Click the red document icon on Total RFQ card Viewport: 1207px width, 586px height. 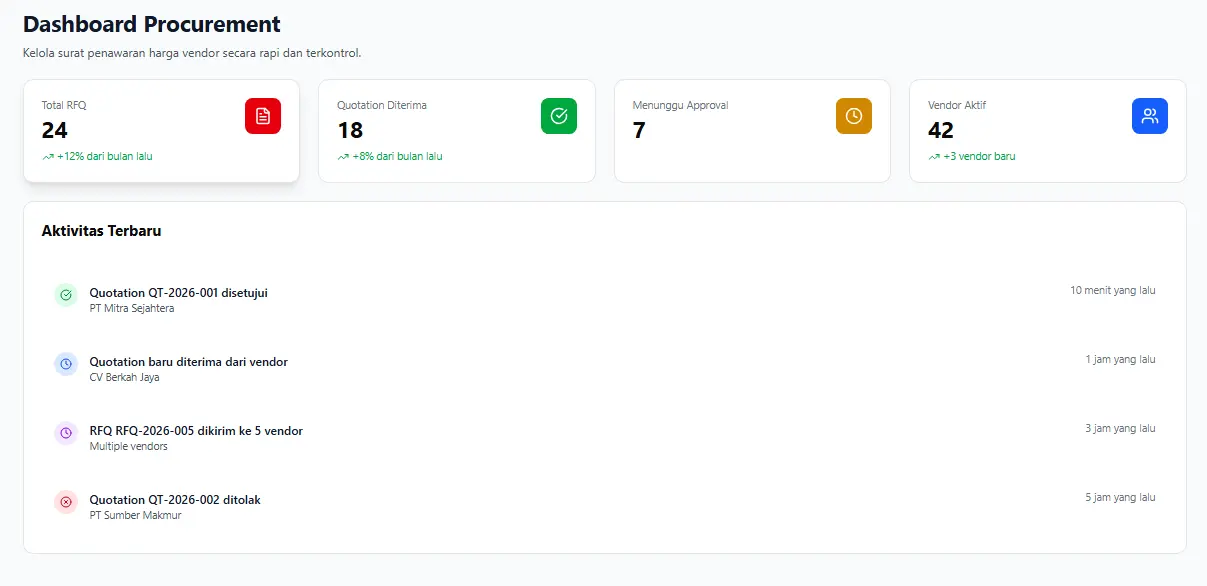tap(262, 116)
